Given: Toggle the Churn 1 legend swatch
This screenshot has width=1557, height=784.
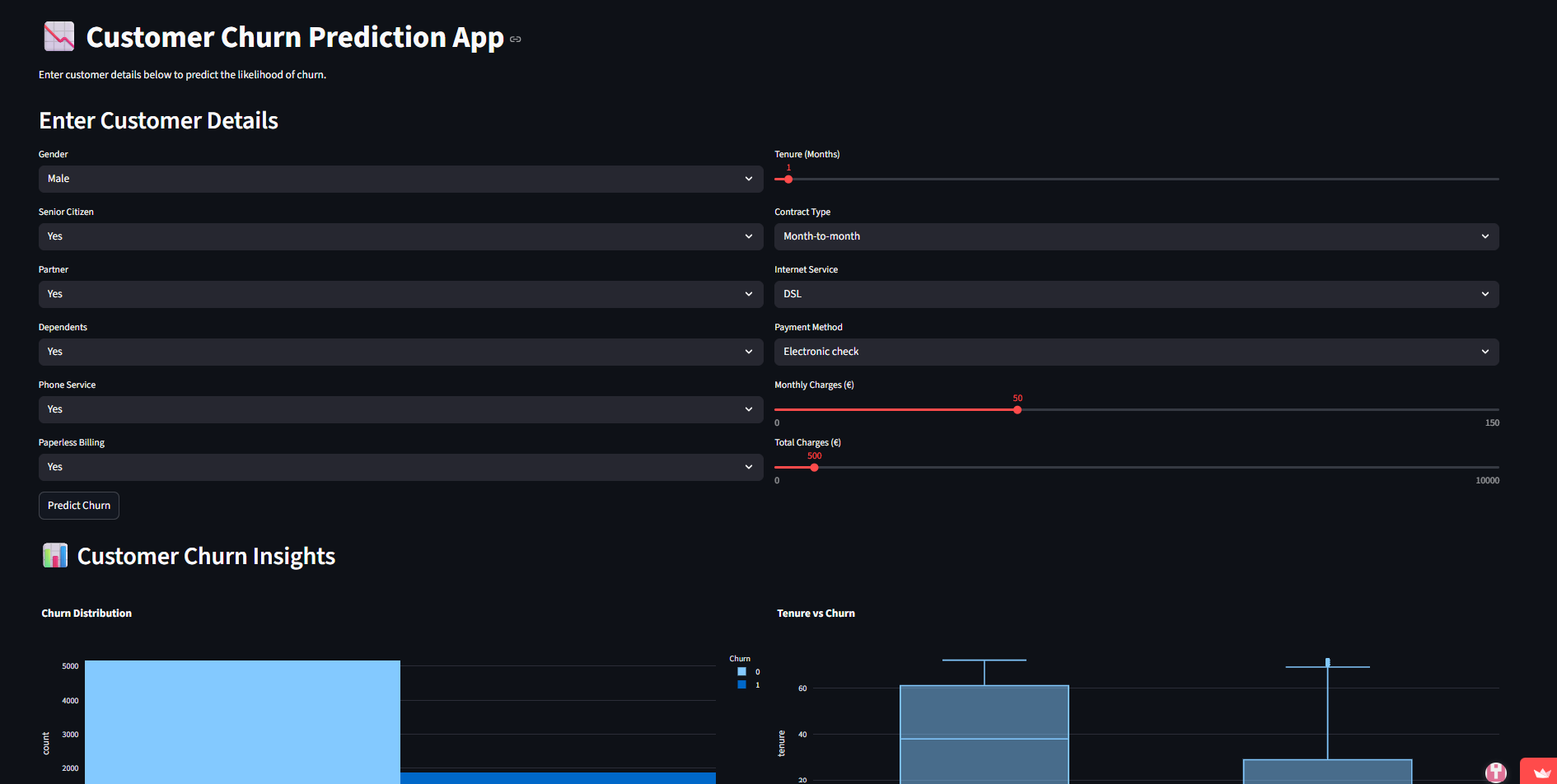Looking at the screenshot, I should [x=741, y=685].
